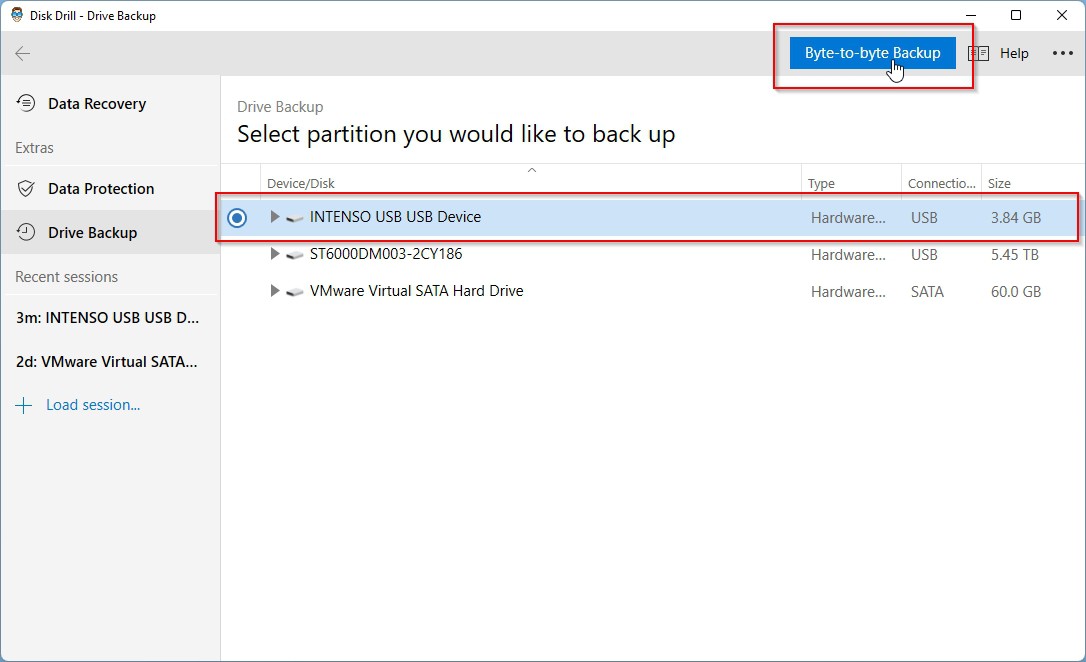Open the Load session link
The width and height of the screenshot is (1086, 662).
(x=92, y=405)
